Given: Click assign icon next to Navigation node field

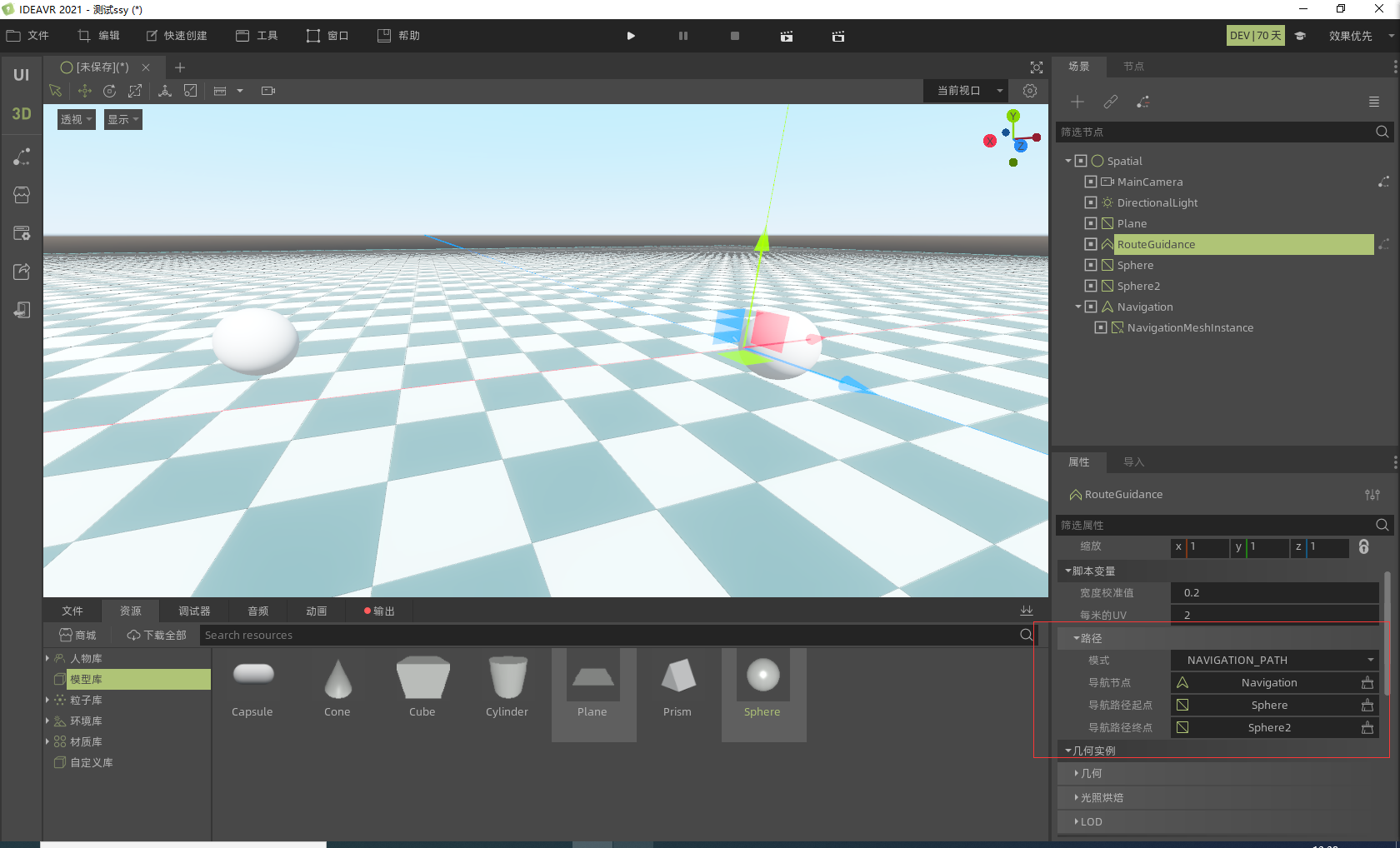Looking at the screenshot, I should pos(1367,683).
